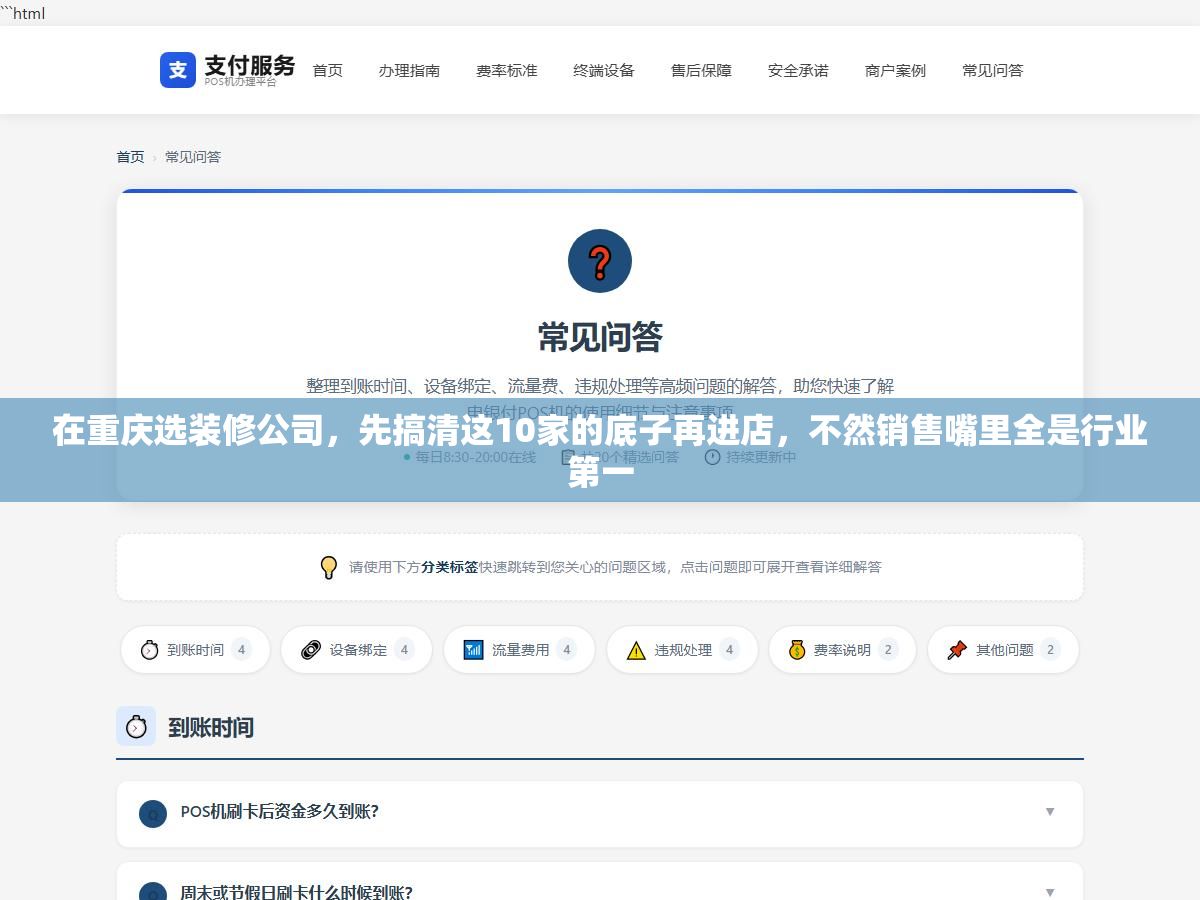
Task: Open 费率标准 navigation item
Action: pyautogui.click(x=507, y=70)
